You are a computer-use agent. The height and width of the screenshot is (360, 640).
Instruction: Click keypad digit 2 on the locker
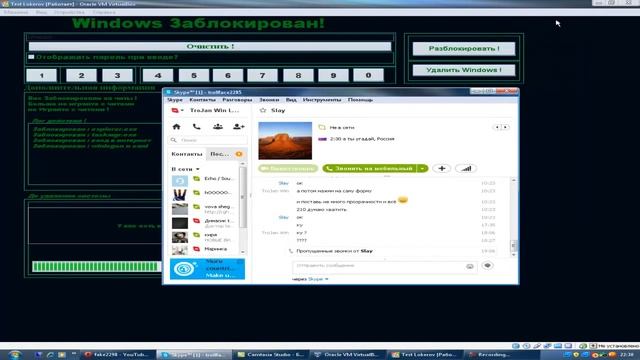coord(81,76)
